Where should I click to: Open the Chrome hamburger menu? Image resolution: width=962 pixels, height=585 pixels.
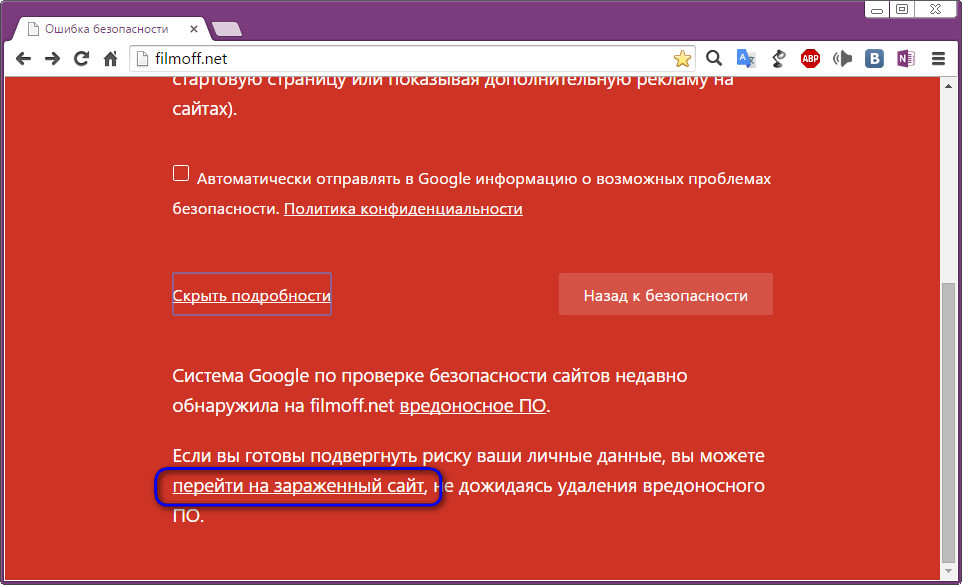(x=938, y=58)
